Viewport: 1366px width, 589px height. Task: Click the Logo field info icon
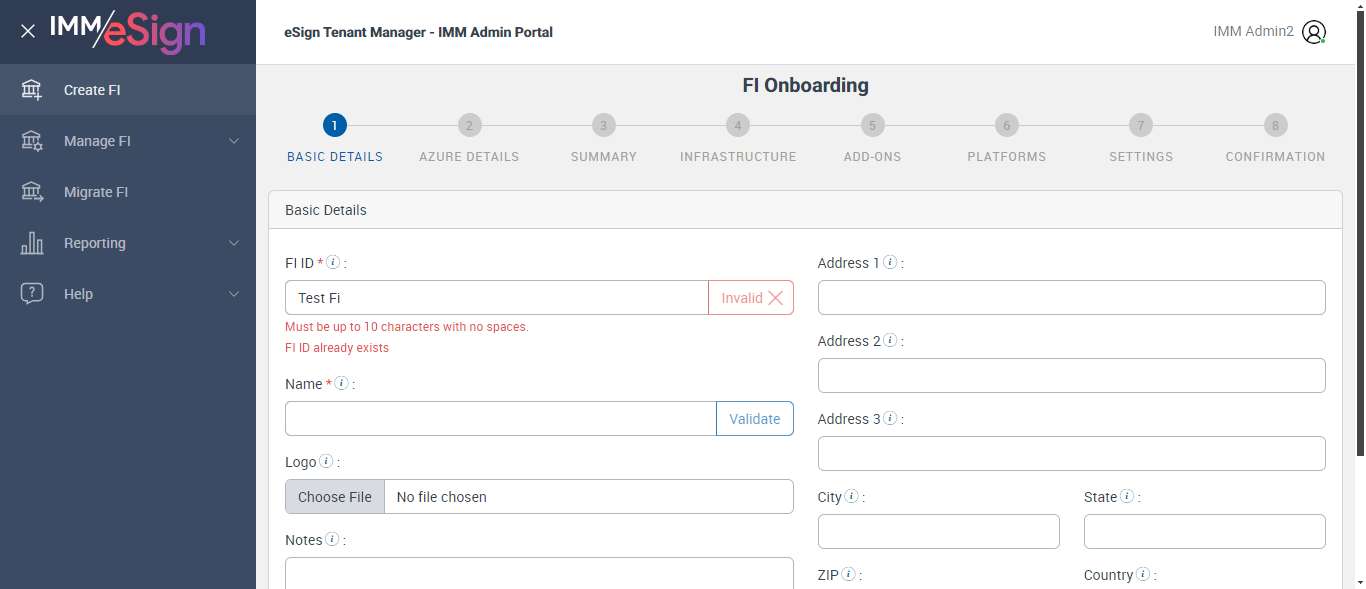[x=326, y=461]
